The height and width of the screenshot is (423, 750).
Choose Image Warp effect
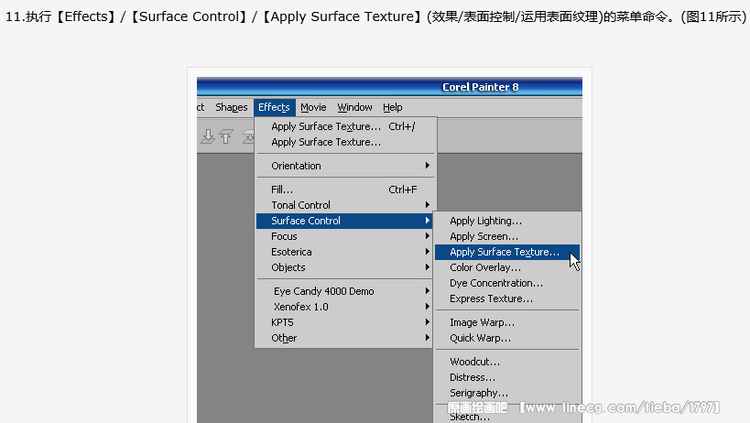[x=507, y=323]
